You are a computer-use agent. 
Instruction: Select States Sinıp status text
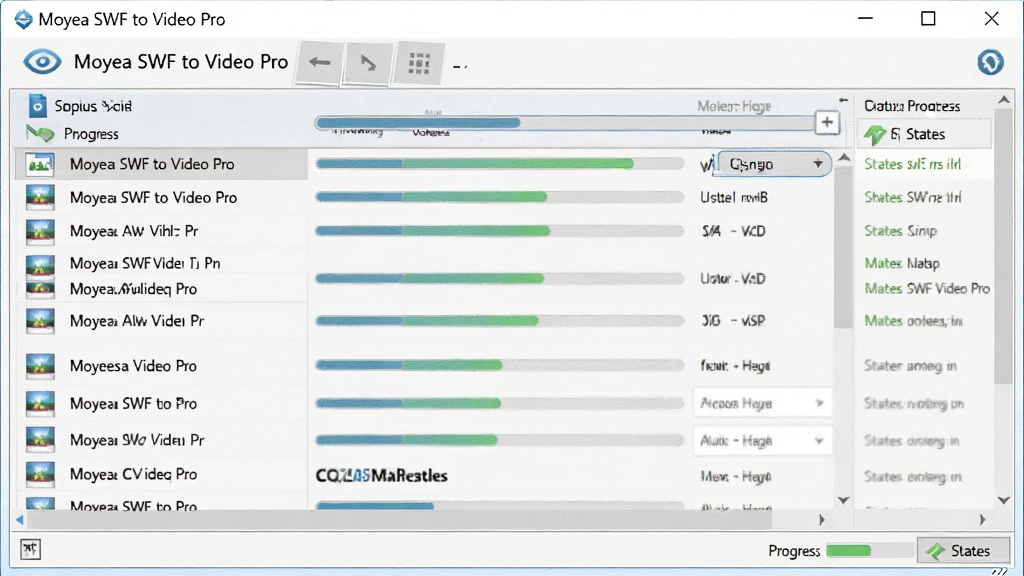901,231
